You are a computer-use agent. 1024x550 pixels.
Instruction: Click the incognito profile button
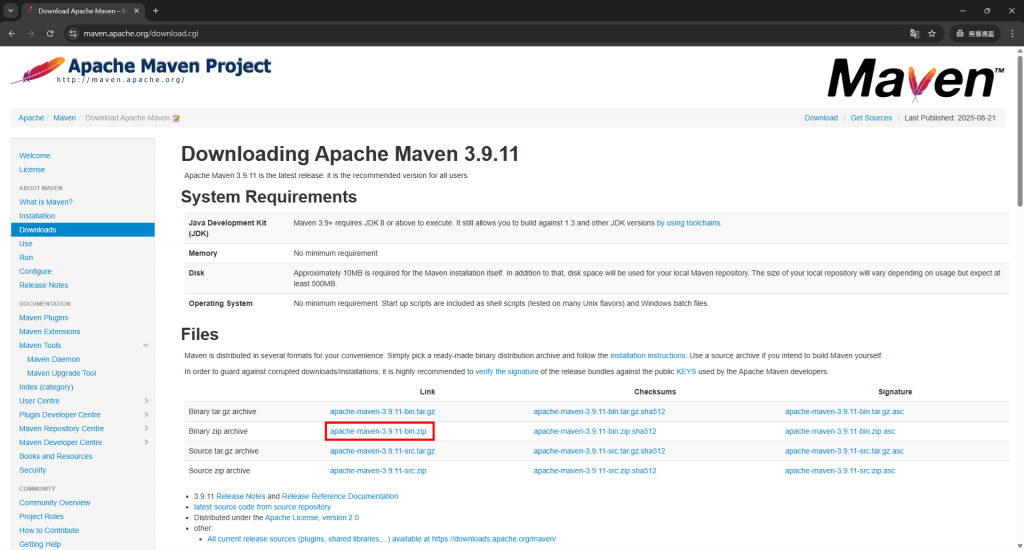pyautogui.click(x=976, y=33)
